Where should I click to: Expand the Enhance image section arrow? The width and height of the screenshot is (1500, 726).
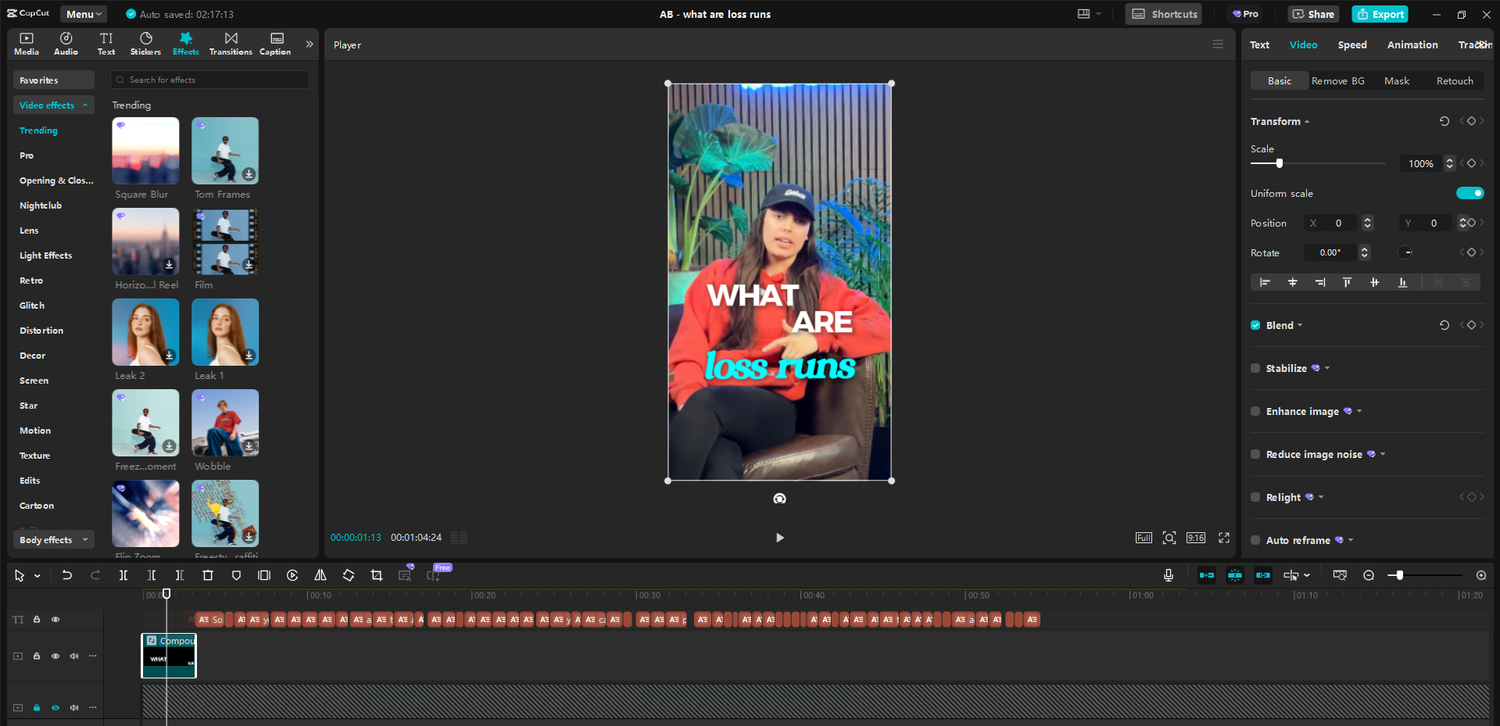[x=1359, y=412]
